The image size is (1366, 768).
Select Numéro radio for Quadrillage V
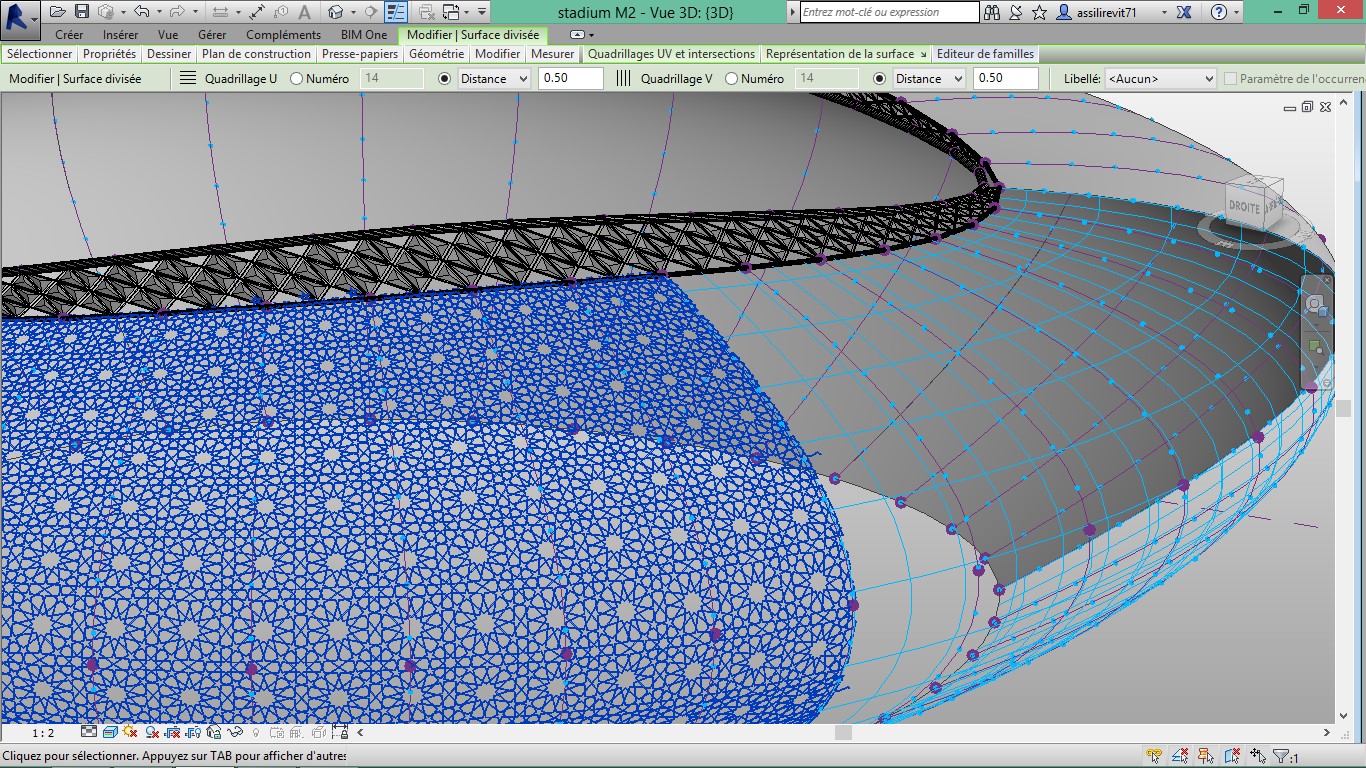pos(732,78)
